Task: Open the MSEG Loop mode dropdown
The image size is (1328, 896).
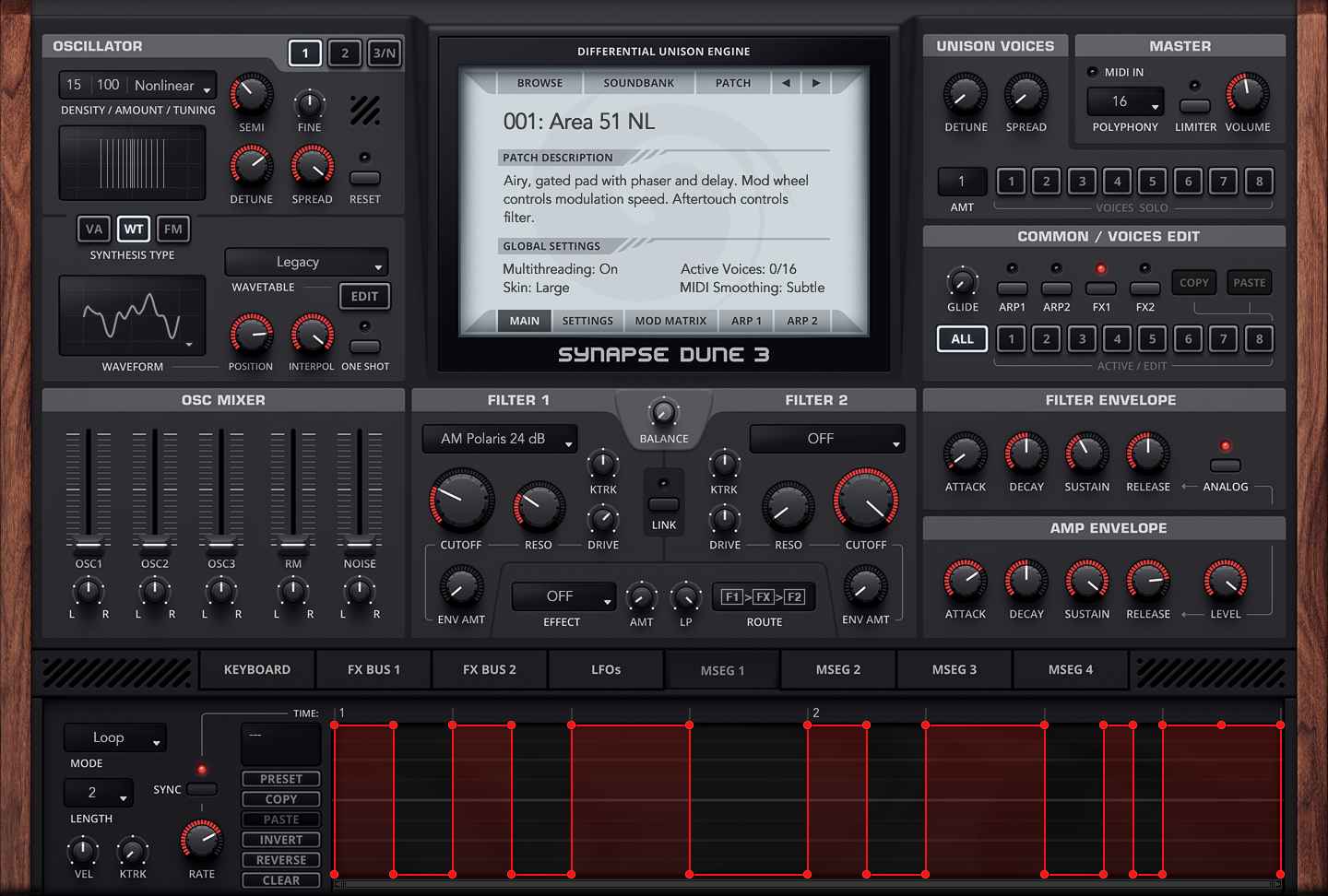Action: pyautogui.click(x=115, y=737)
